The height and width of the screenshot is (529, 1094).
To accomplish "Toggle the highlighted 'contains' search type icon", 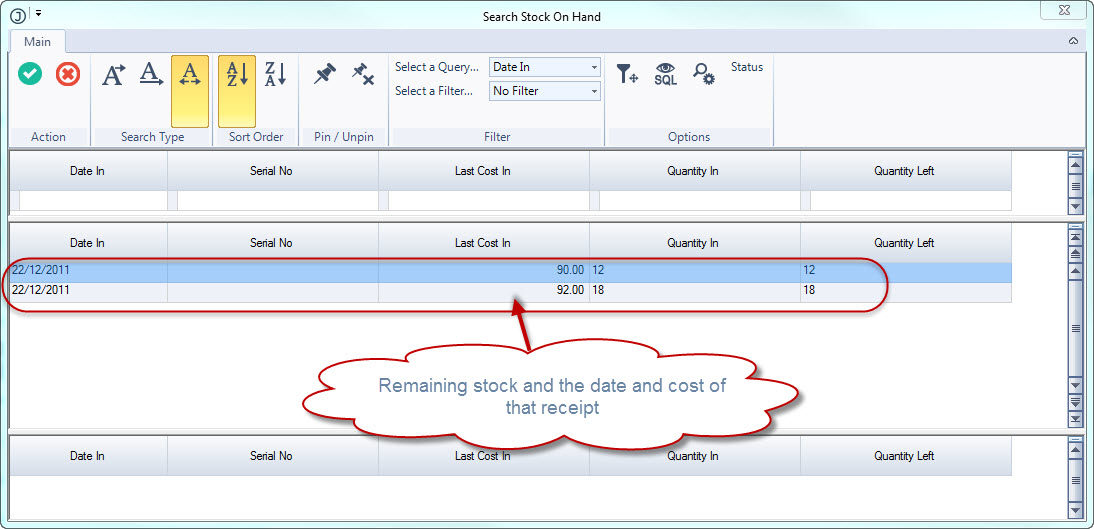I will point(190,91).
